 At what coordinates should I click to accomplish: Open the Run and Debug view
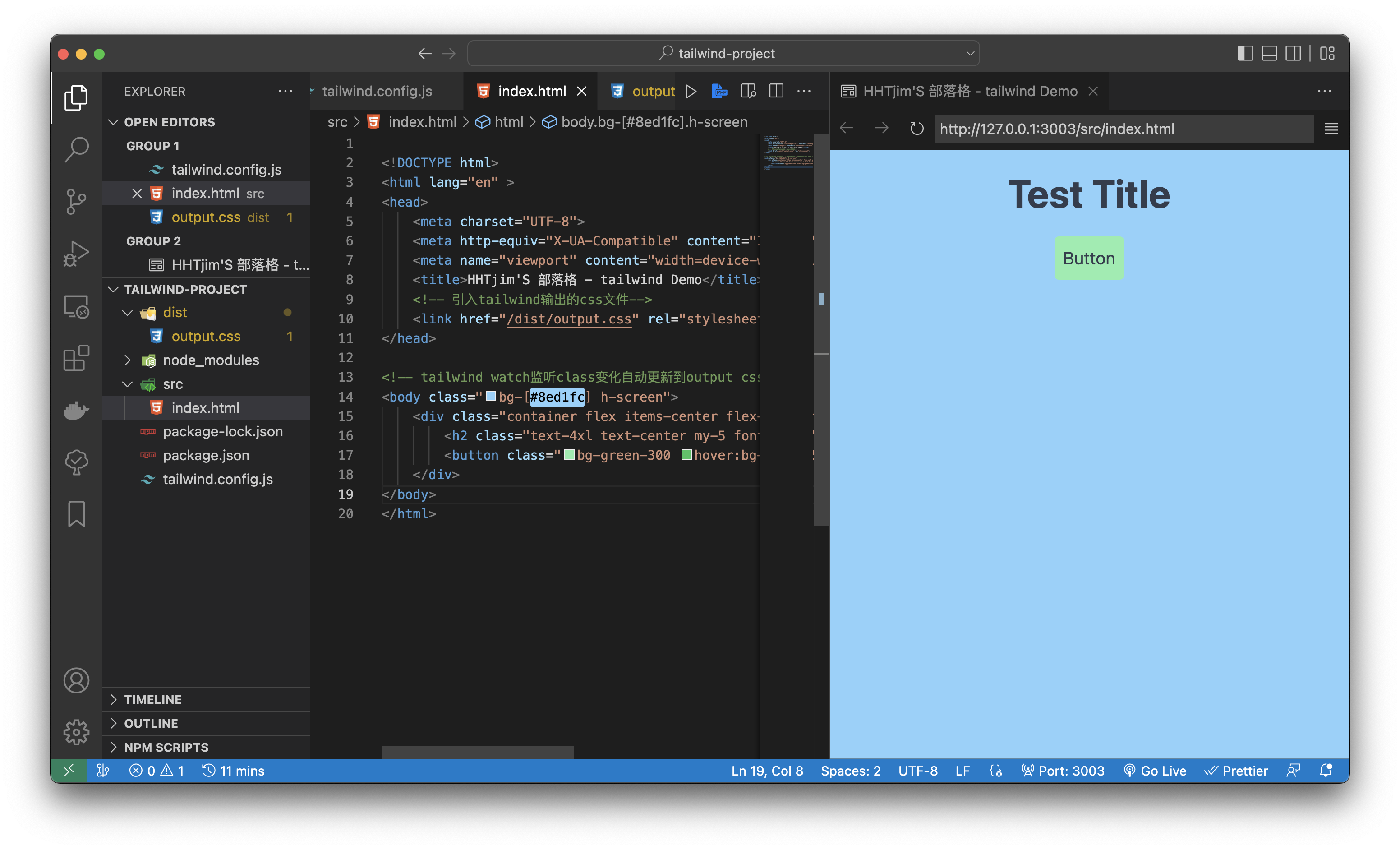(x=76, y=254)
